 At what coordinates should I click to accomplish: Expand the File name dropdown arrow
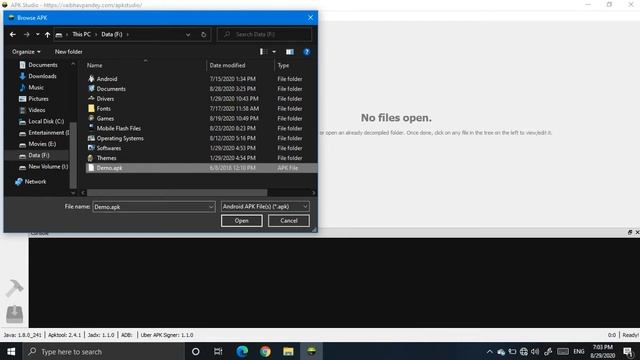tap(211, 207)
